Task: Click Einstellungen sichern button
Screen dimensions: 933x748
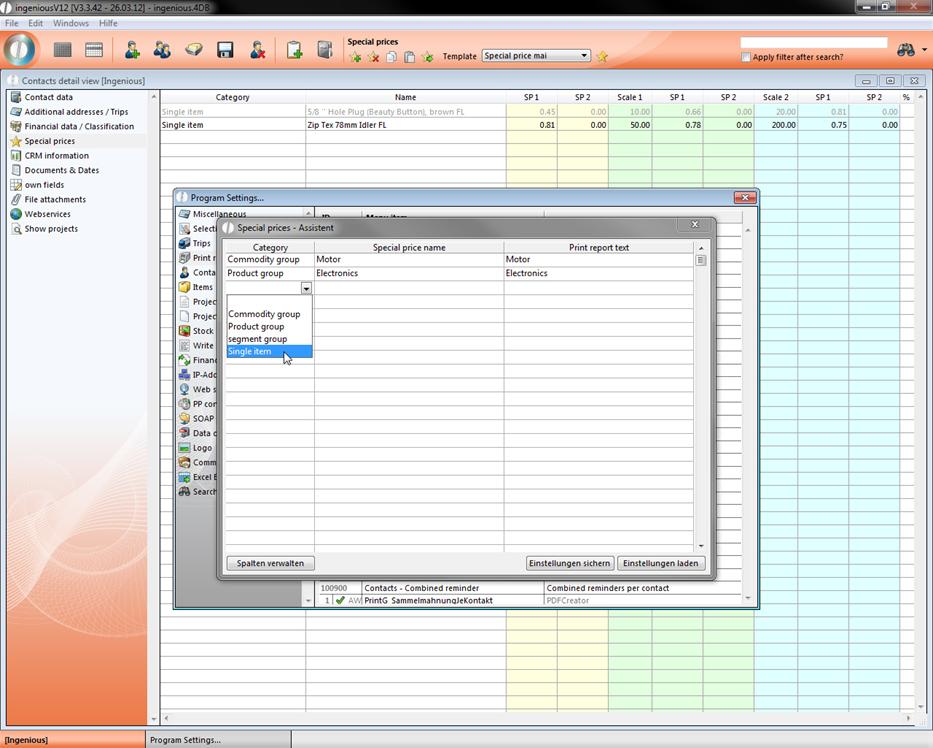Action: click(569, 563)
